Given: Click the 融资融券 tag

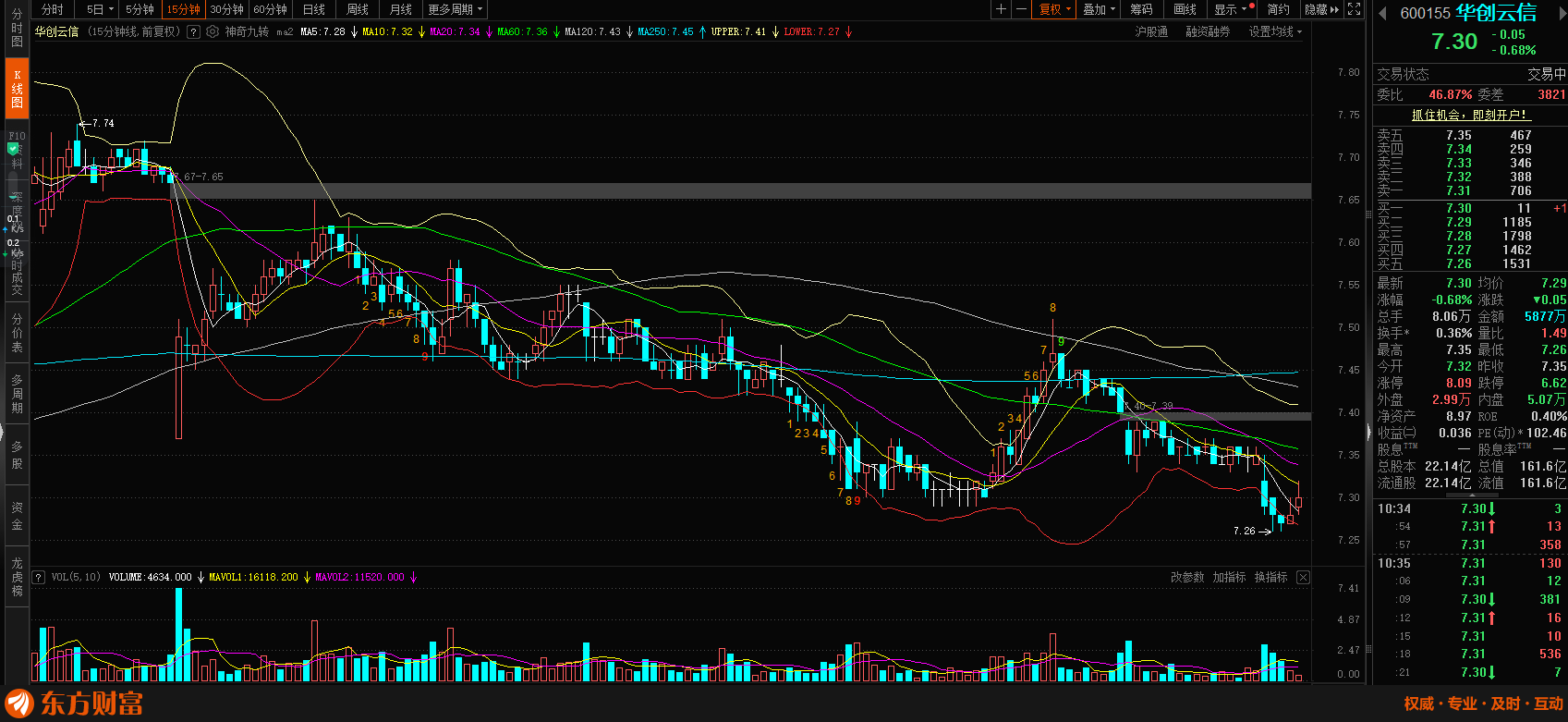Looking at the screenshot, I should 1208,31.
